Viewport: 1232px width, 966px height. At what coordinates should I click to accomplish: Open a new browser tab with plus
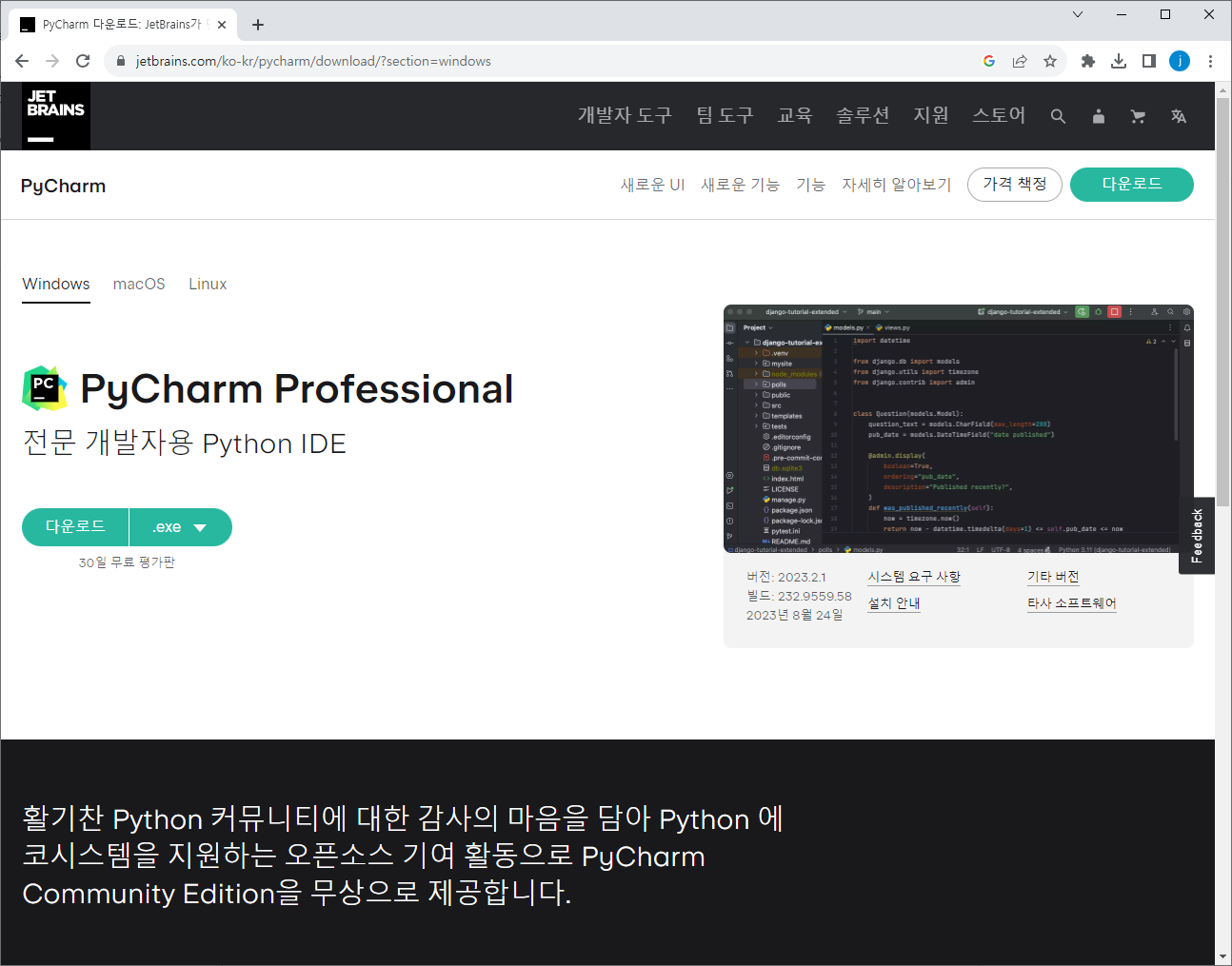click(258, 25)
